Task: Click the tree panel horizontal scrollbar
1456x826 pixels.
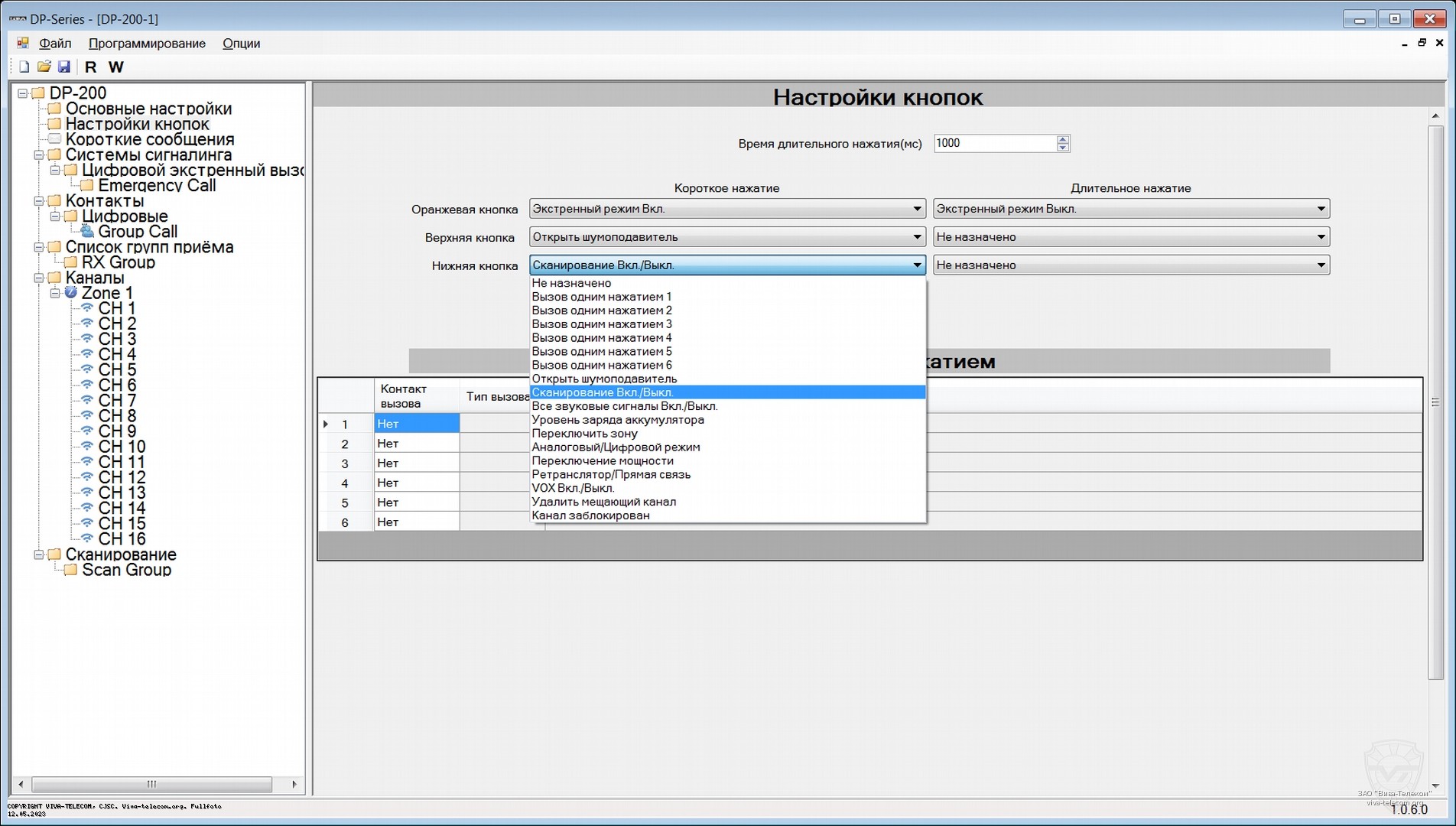Action: point(151,784)
